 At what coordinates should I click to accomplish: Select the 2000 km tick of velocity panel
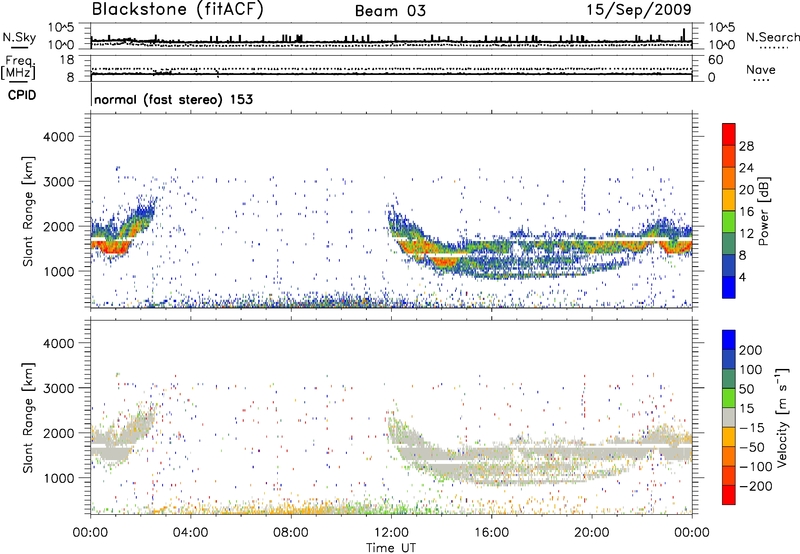pyautogui.click(x=58, y=433)
